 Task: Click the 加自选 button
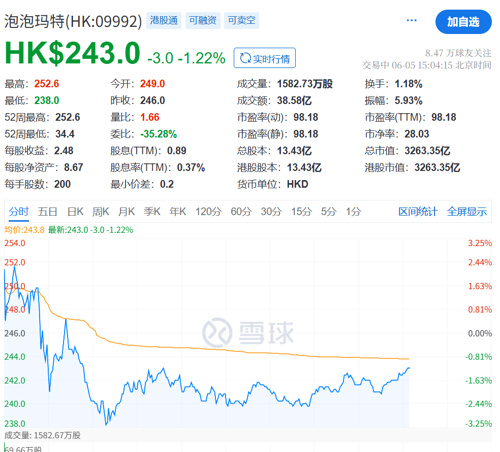point(463,22)
